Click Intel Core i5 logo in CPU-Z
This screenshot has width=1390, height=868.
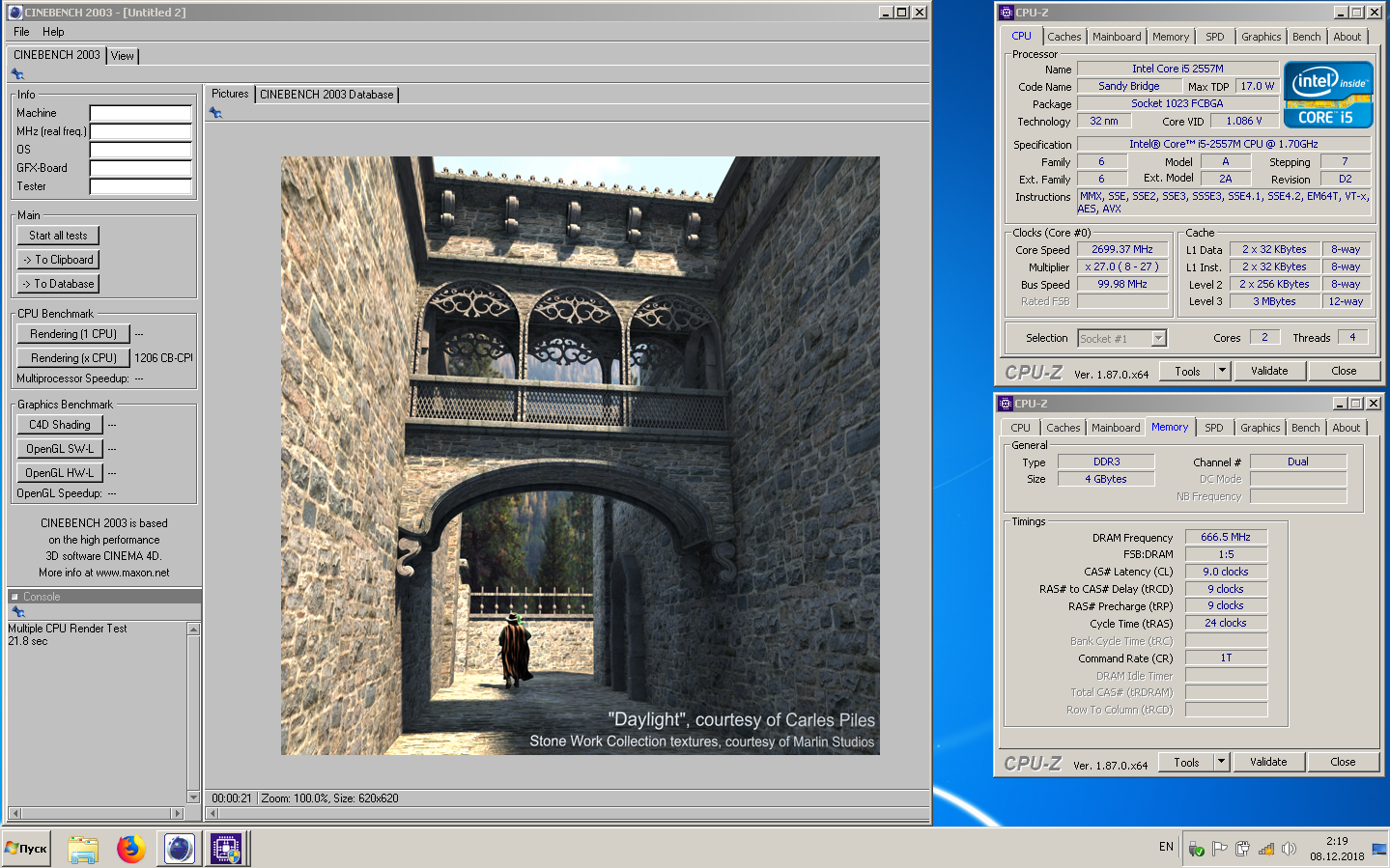pyautogui.click(x=1328, y=95)
